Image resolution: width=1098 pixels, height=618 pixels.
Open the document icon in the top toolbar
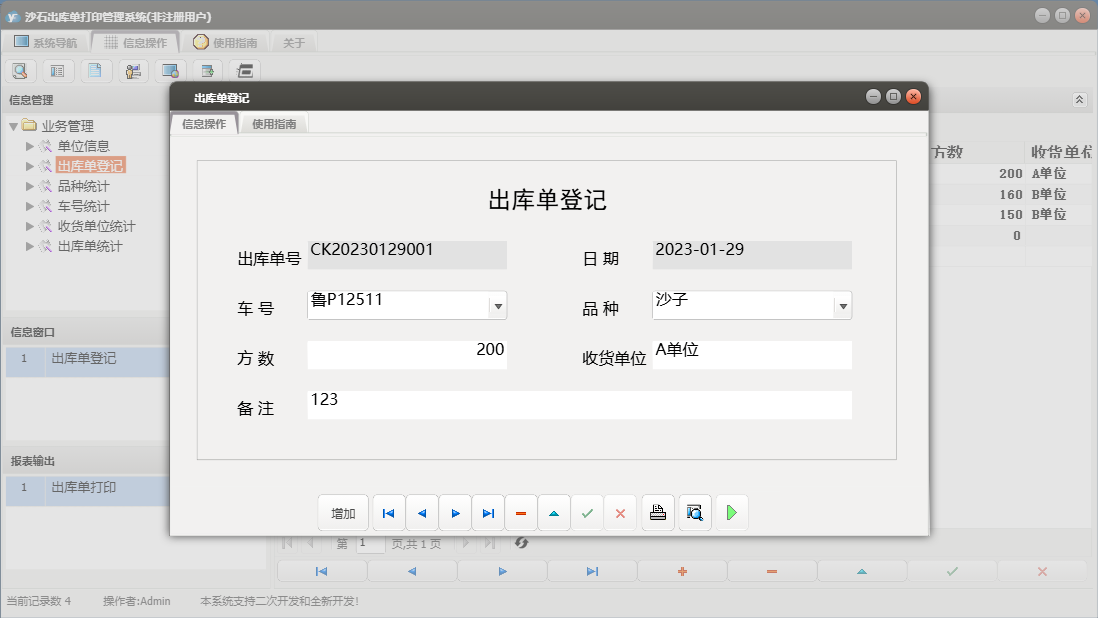coord(95,70)
